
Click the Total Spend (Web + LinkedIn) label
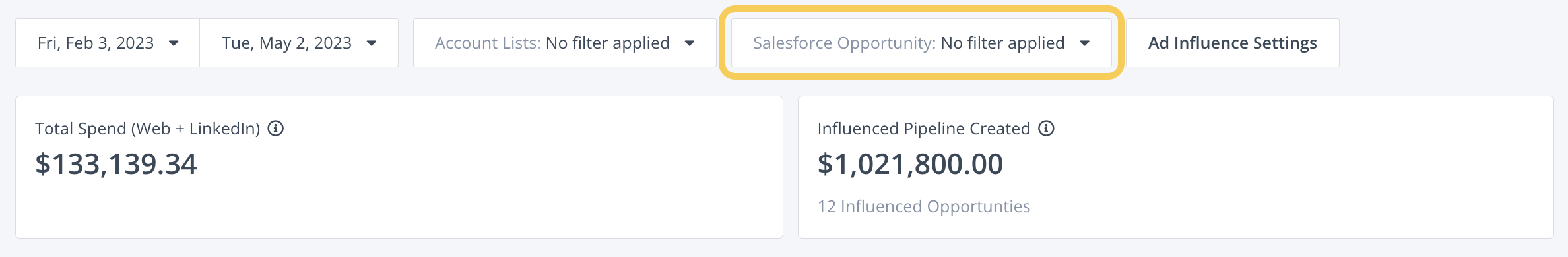pos(148,128)
